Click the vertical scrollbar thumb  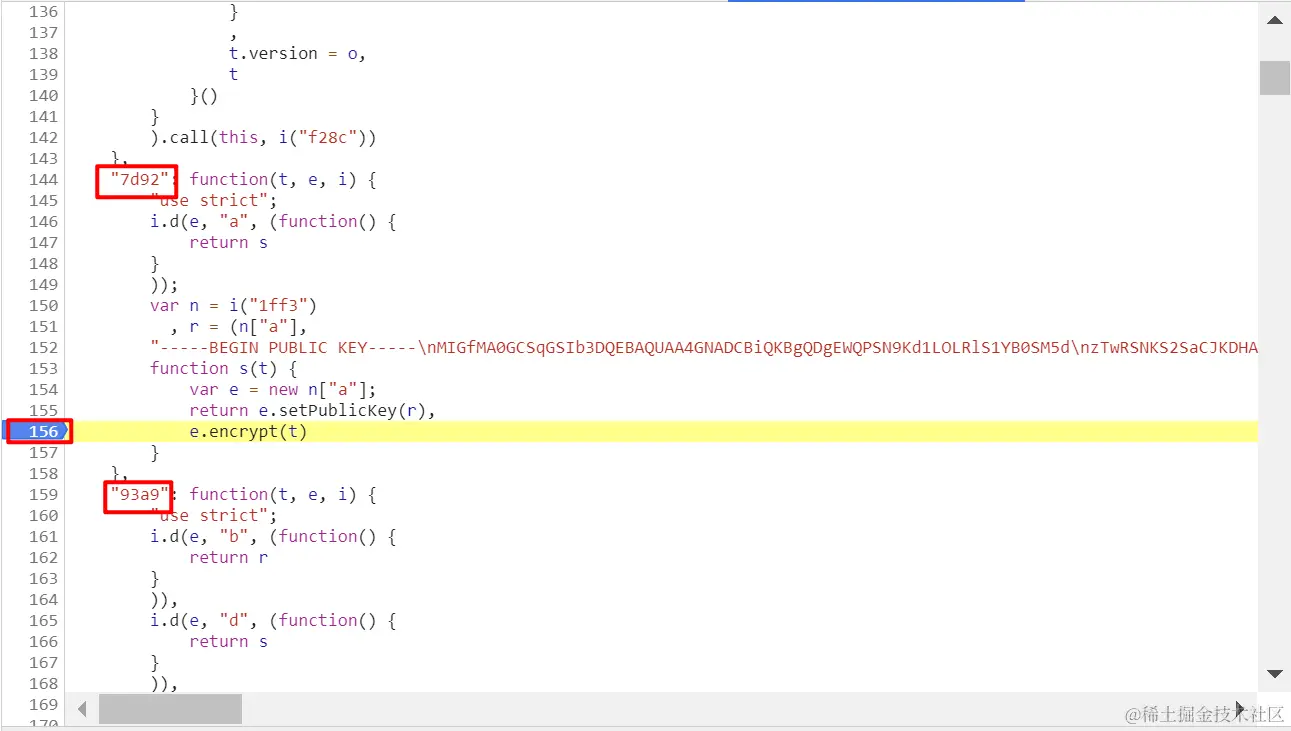(x=1275, y=78)
